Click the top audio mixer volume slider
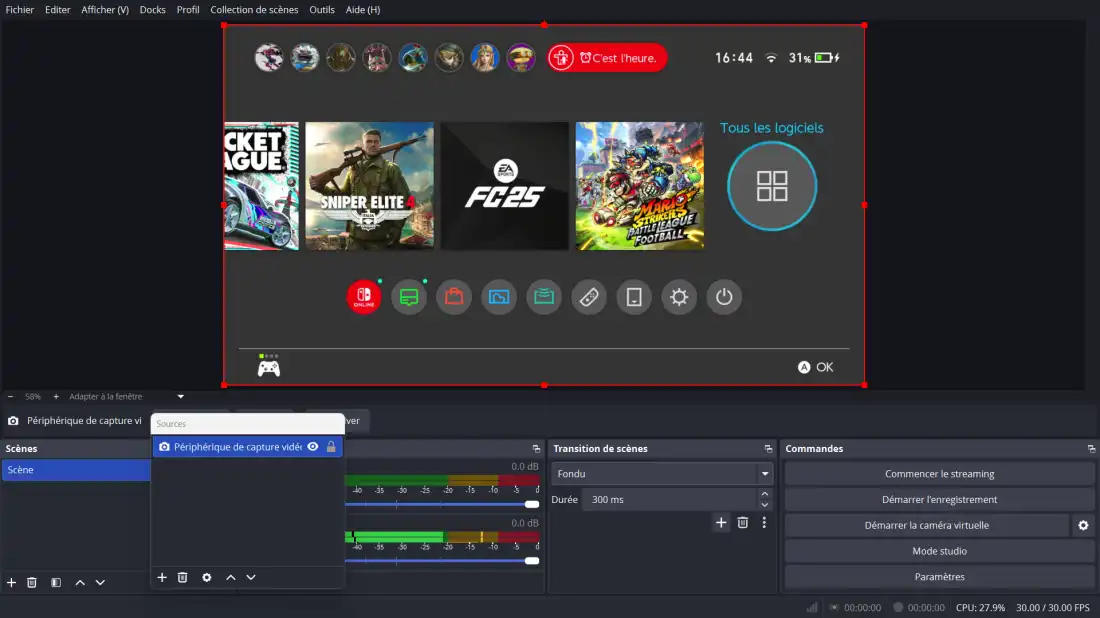This screenshot has height=618, width=1100. click(x=440, y=504)
